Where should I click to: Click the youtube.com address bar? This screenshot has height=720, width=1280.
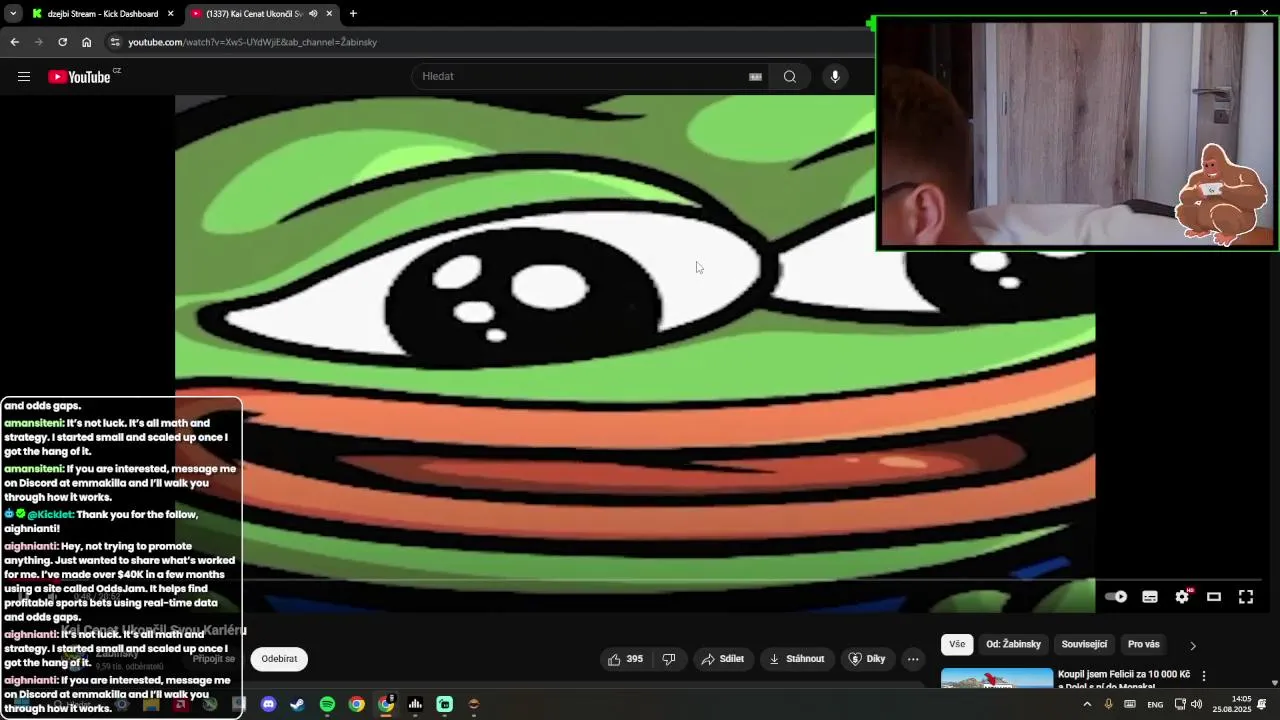(490, 42)
